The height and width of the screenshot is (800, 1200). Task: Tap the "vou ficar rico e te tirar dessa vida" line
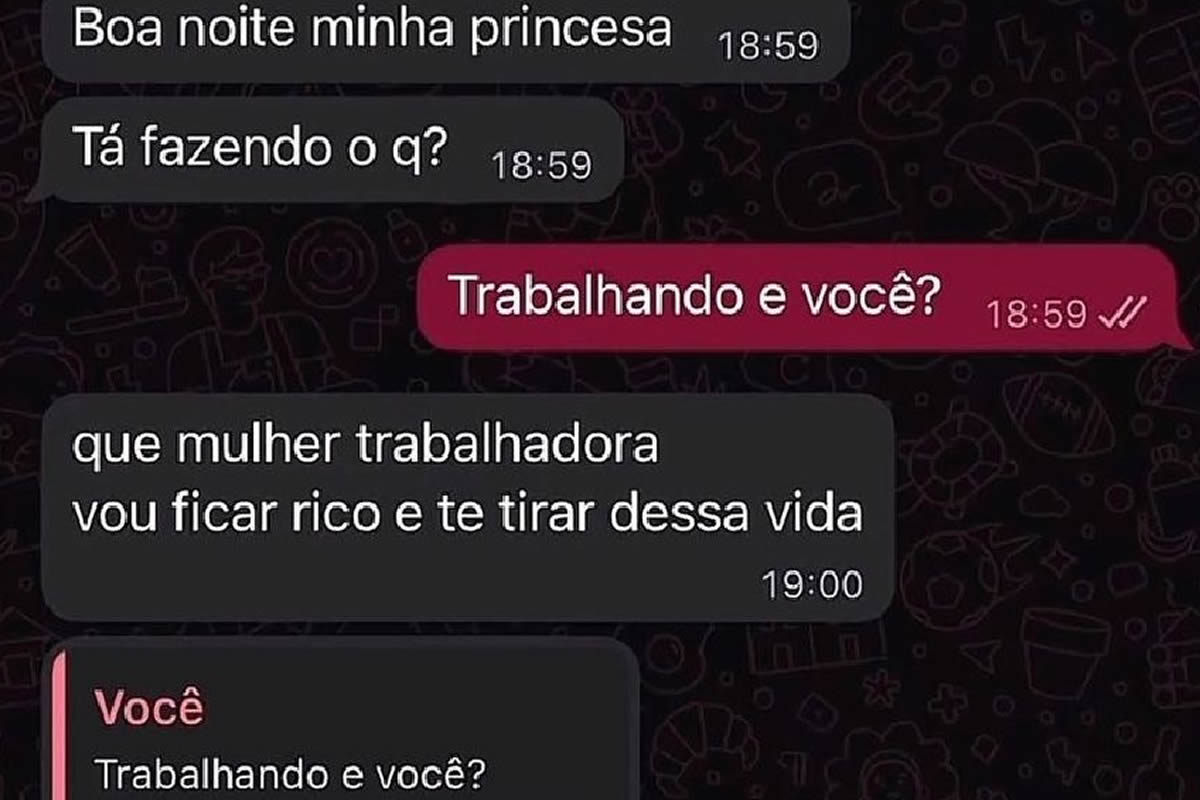[467, 514]
